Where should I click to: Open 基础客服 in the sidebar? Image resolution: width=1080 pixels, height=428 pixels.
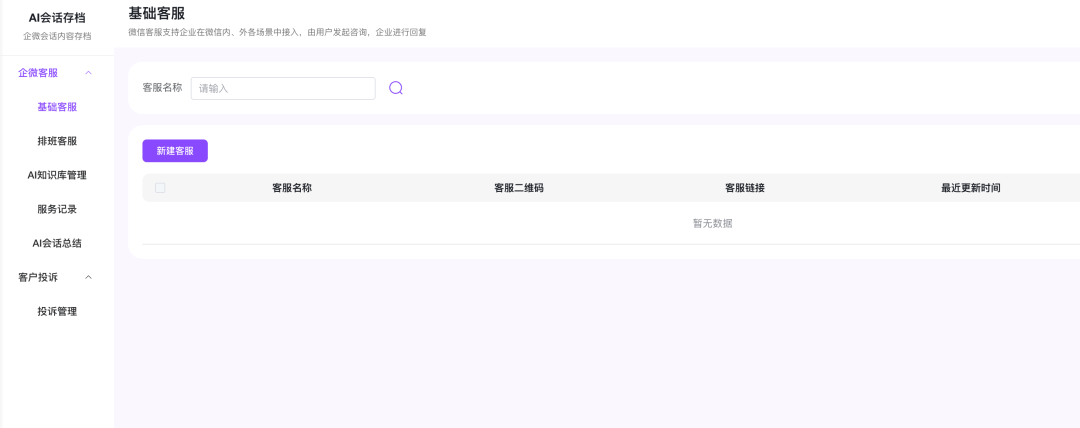[x=57, y=107]
